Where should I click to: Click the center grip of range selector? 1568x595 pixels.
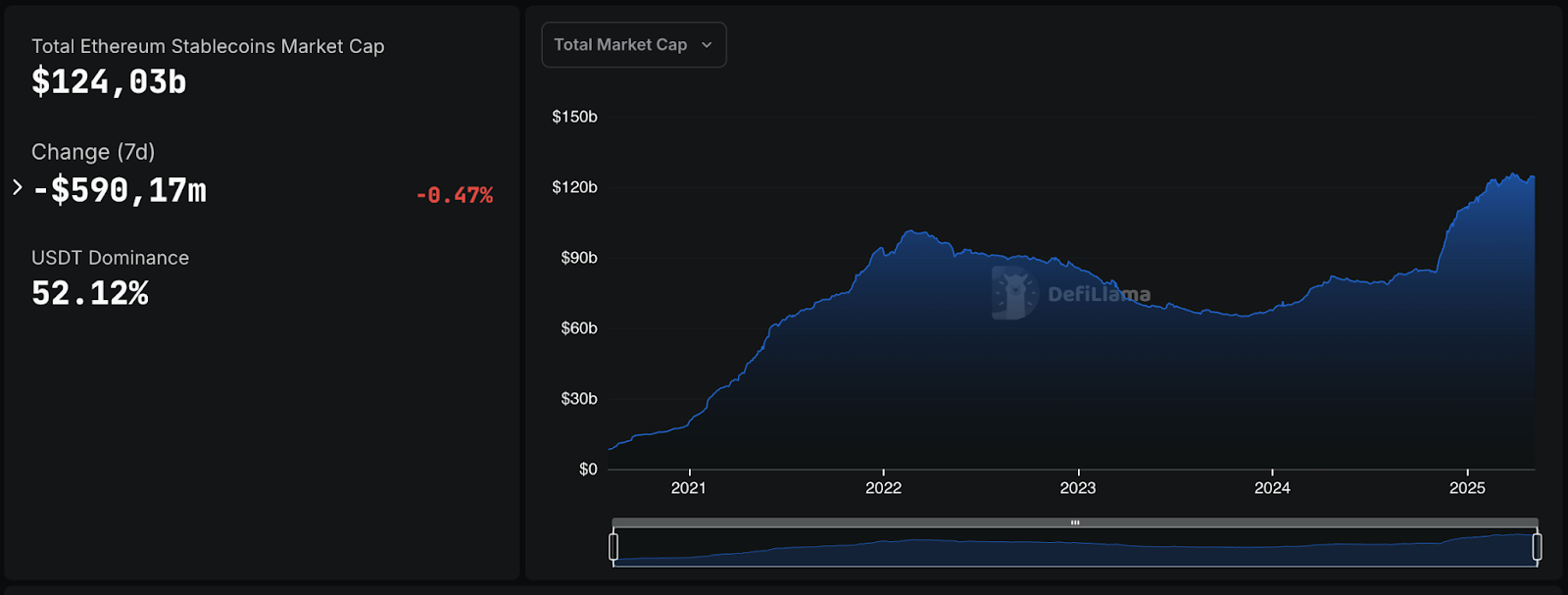(1075, 522)
